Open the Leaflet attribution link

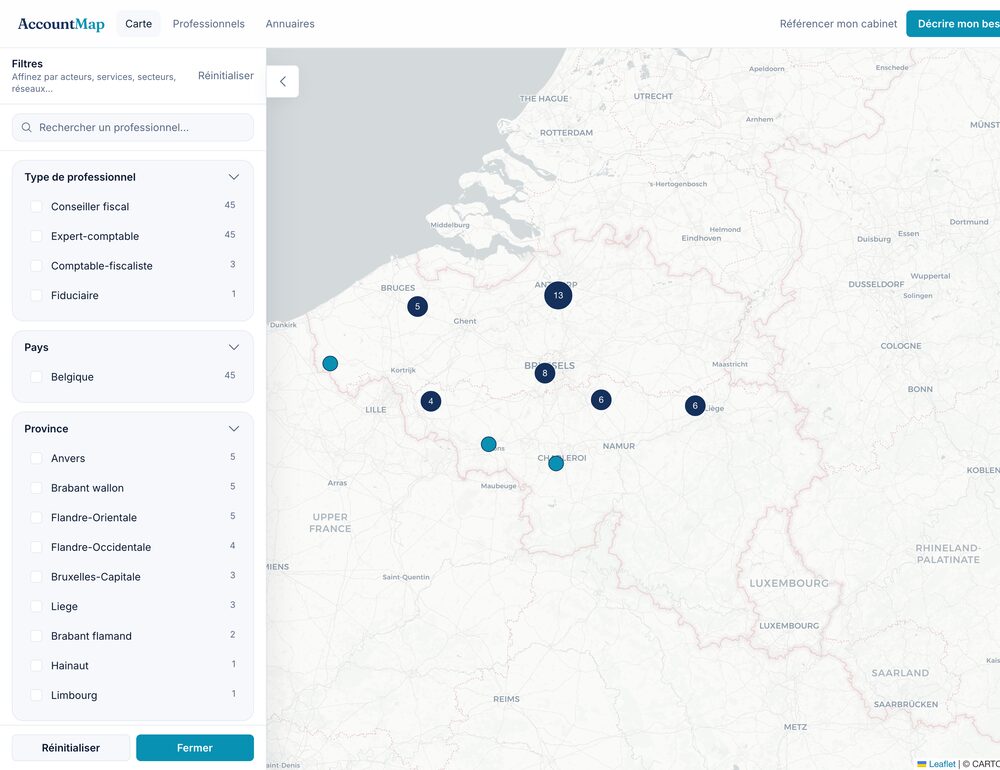point(941,764)
